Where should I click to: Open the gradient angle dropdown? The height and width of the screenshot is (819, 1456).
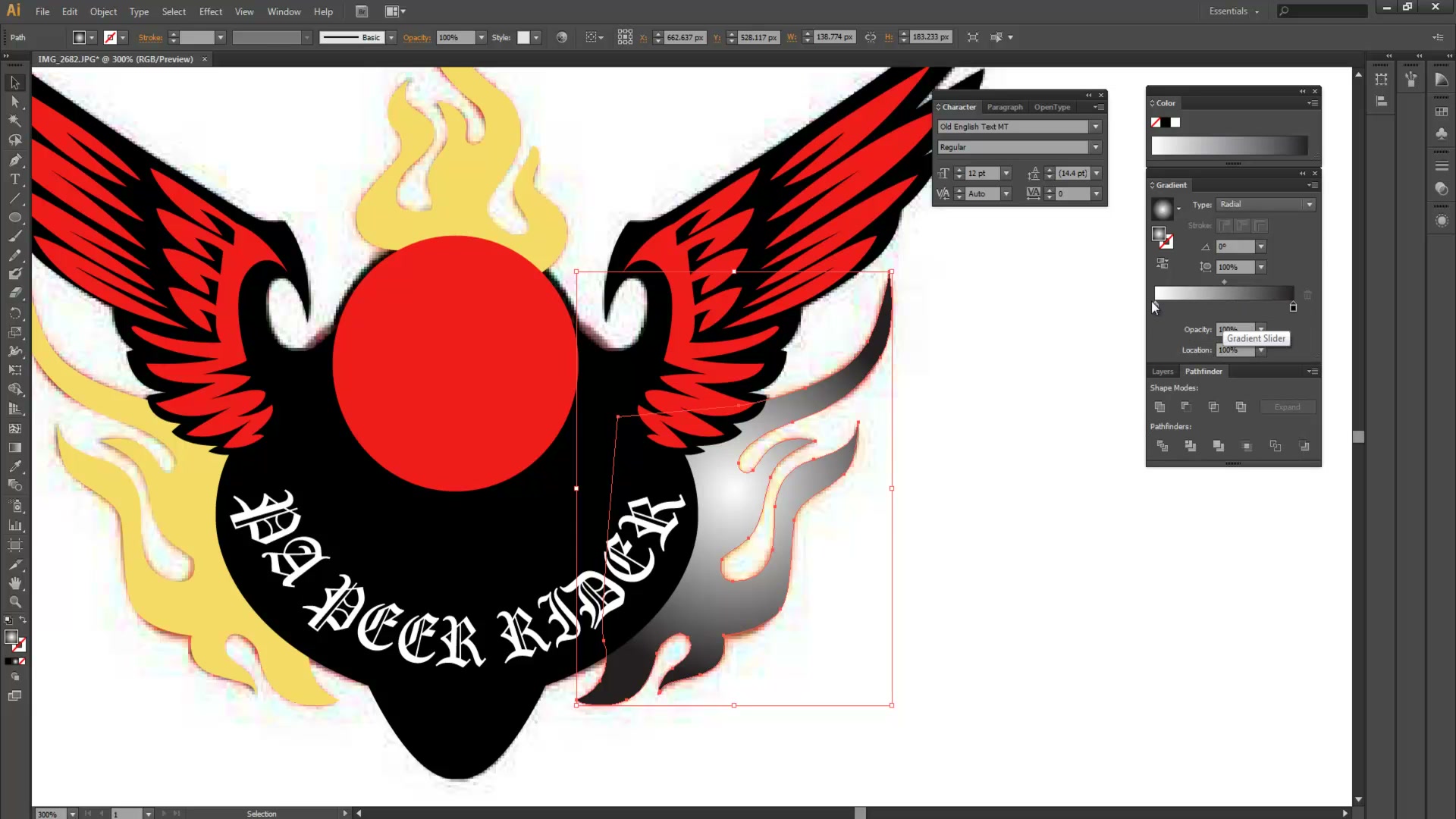(1260, 246)
